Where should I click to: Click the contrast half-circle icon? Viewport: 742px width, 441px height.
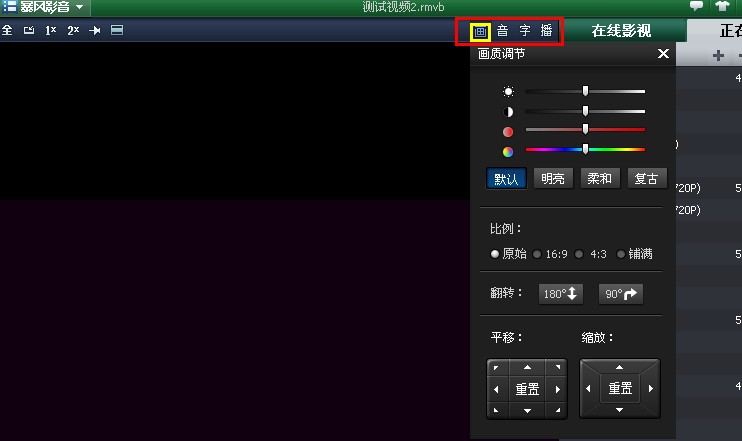pyautogui.click(x=508, y=112)
